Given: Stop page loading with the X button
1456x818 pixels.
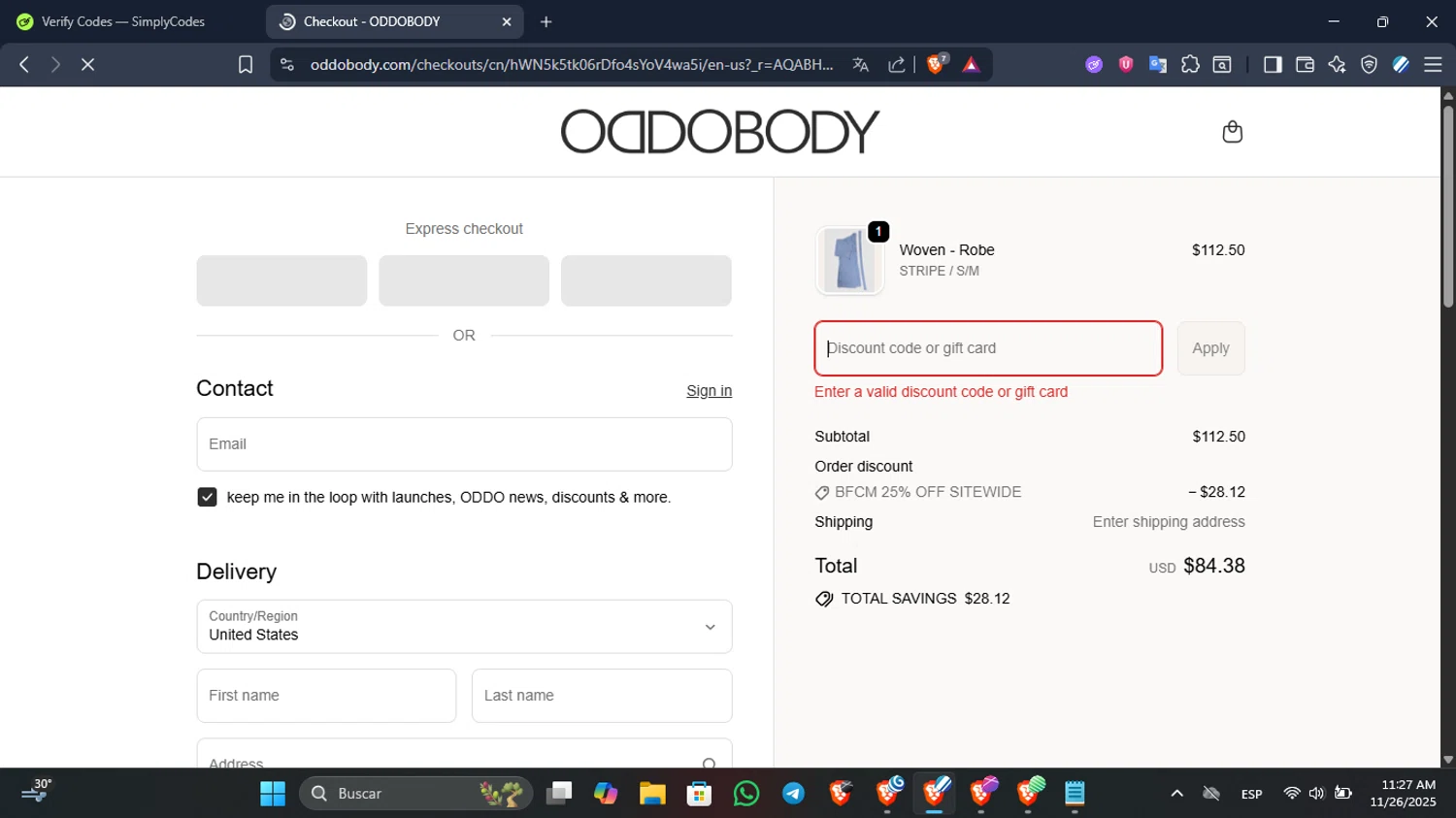Looking at the screenshot, I should pyautogui.click(x=87, y=64).
